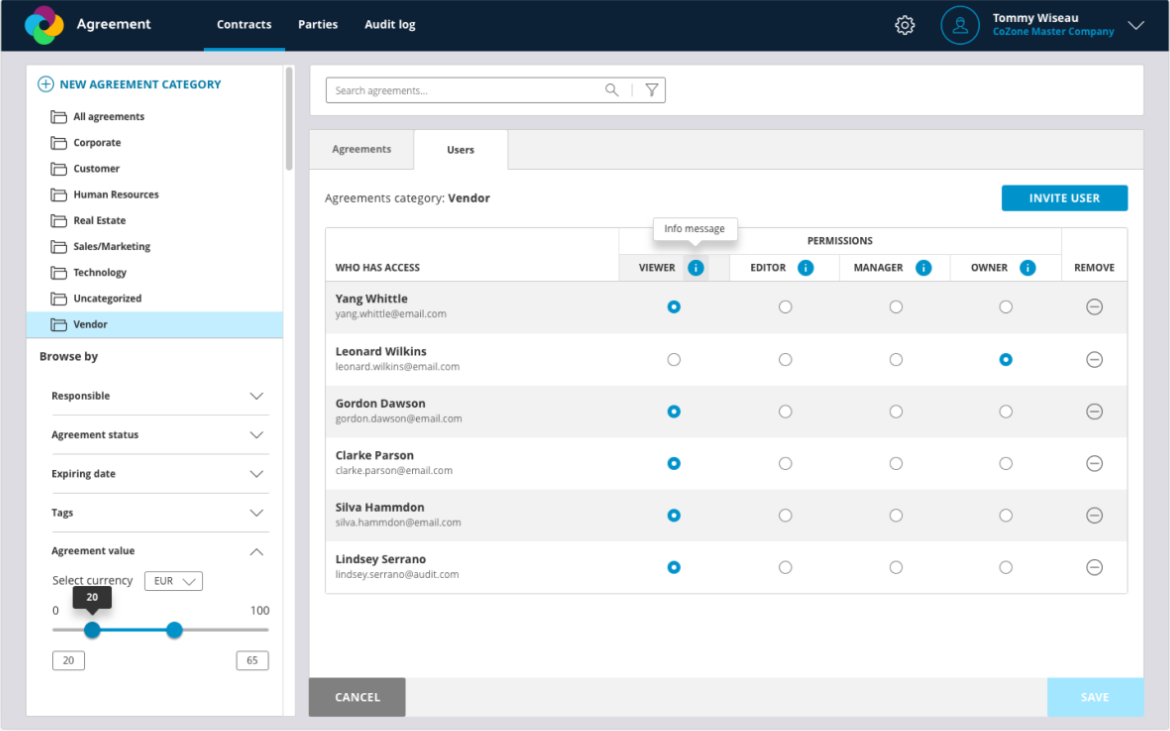This screenshot has height=731, width=1170.
Task: Set Yang Whittle as Editor
Action: coord(785,307)
